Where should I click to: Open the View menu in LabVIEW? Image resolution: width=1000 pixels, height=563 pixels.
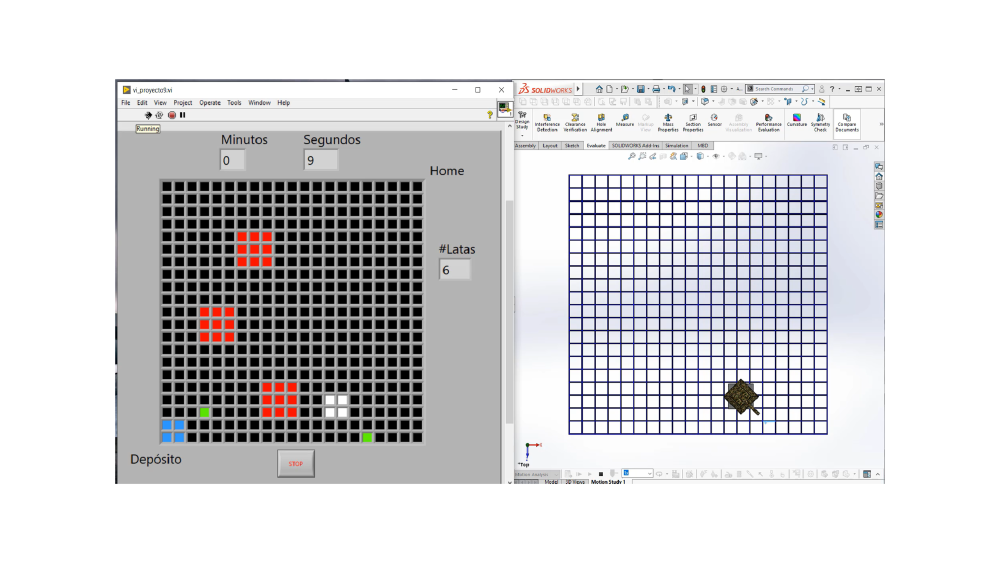160,103
